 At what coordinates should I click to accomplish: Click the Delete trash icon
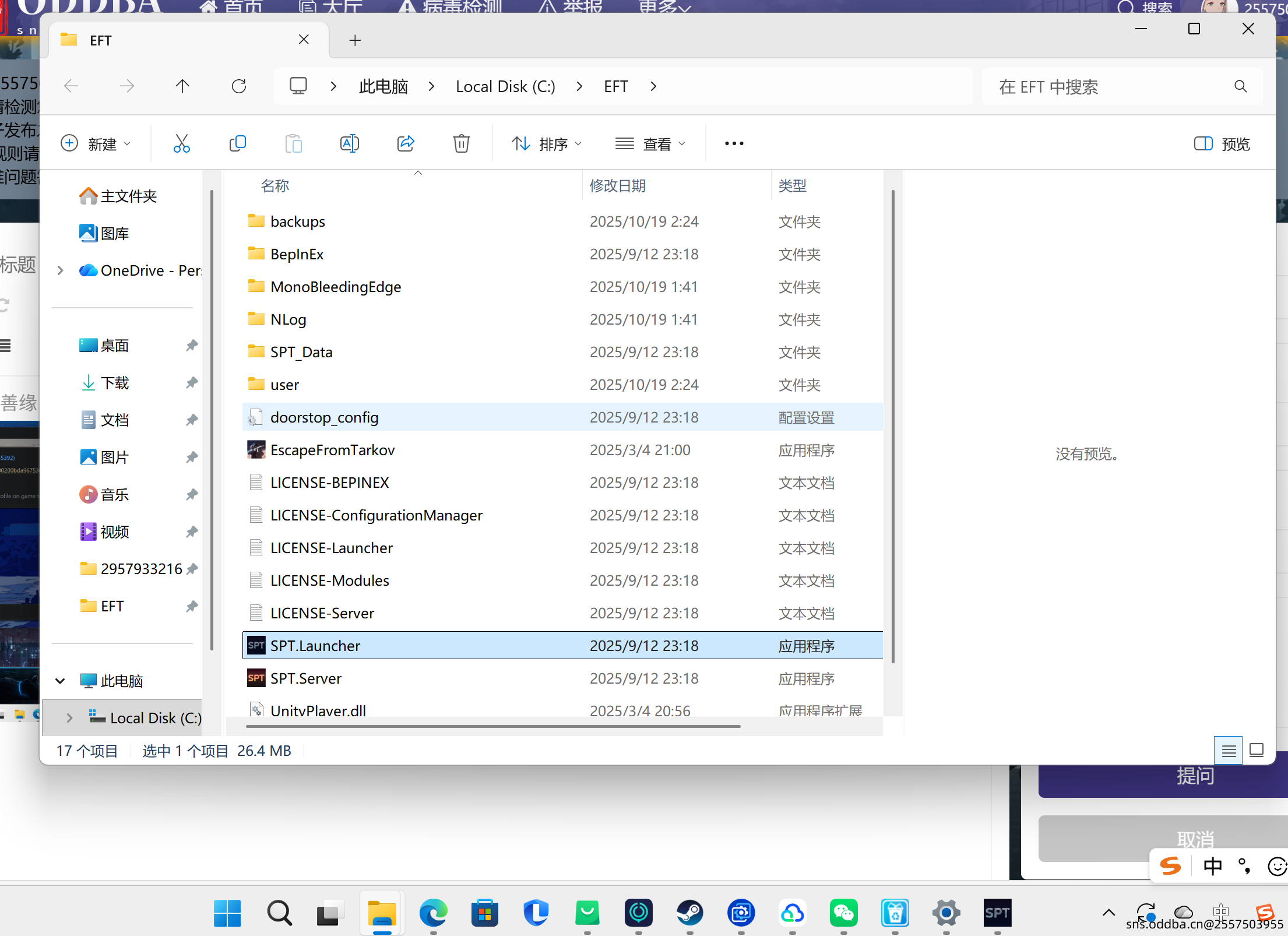pos(461,143)
